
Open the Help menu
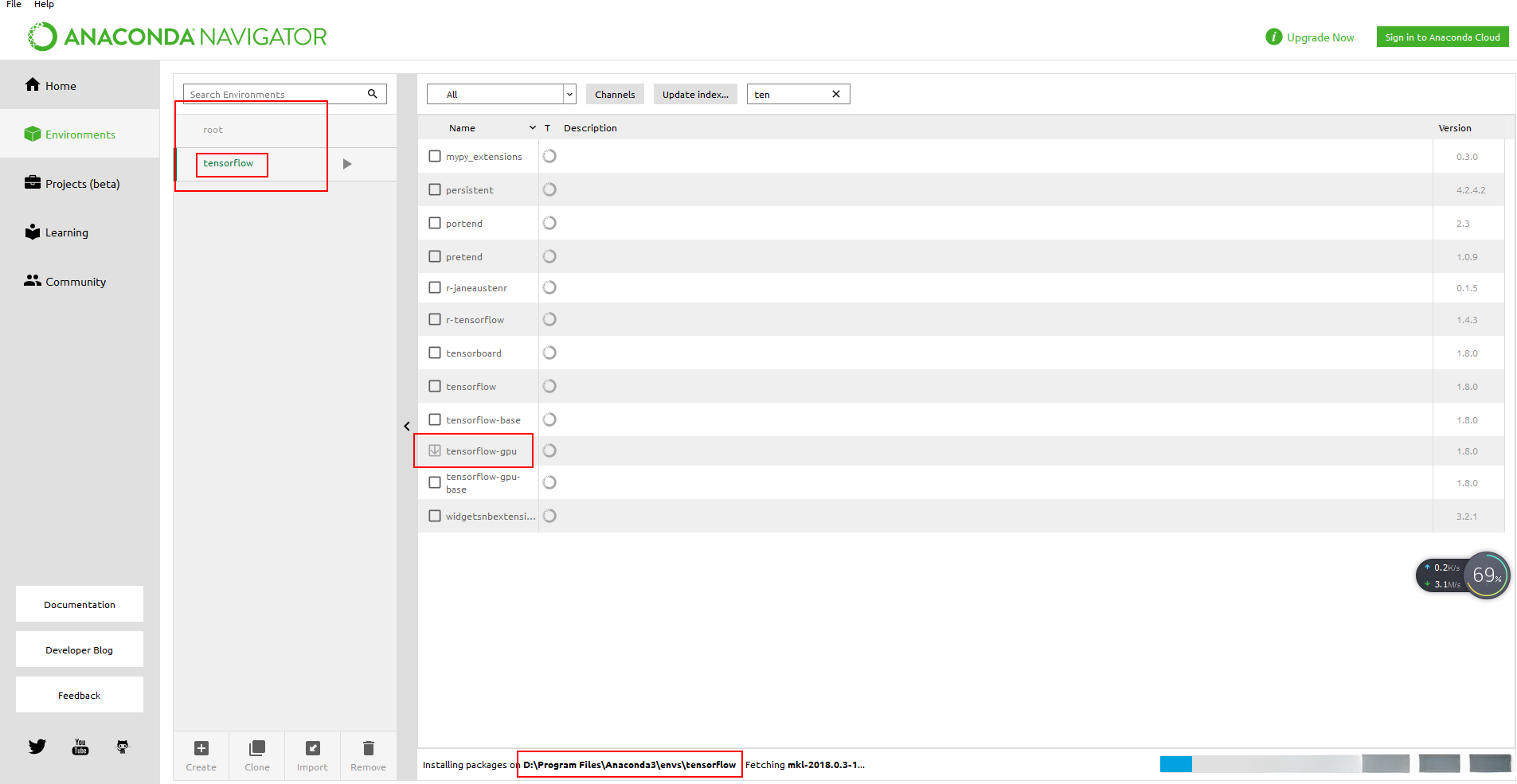(44, 5)
